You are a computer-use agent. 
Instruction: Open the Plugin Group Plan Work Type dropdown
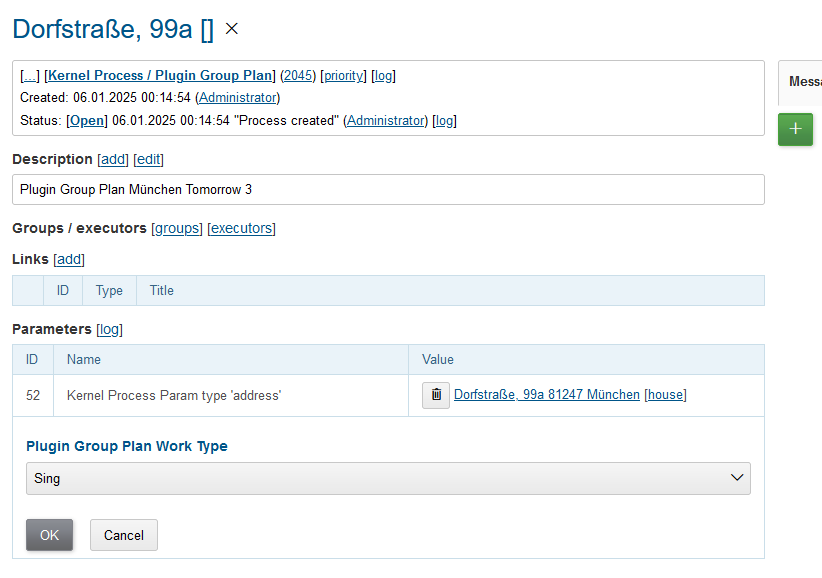point(388,478)
